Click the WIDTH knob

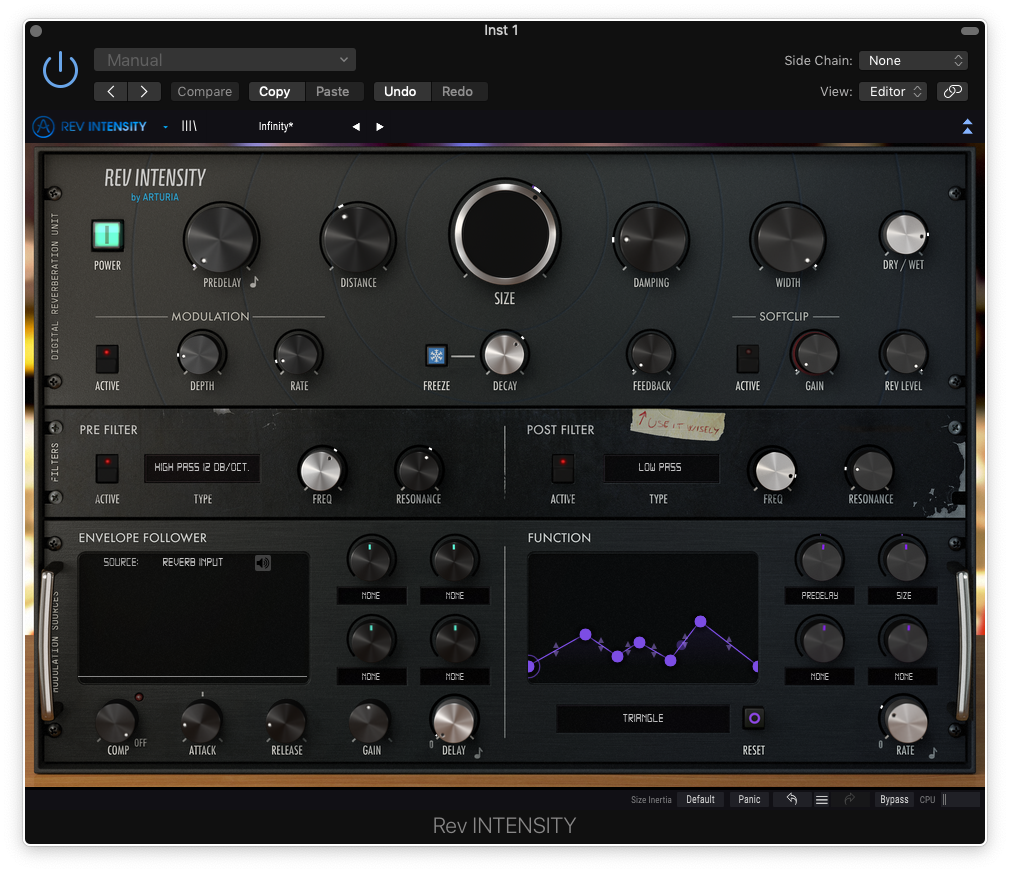point(788,239)
